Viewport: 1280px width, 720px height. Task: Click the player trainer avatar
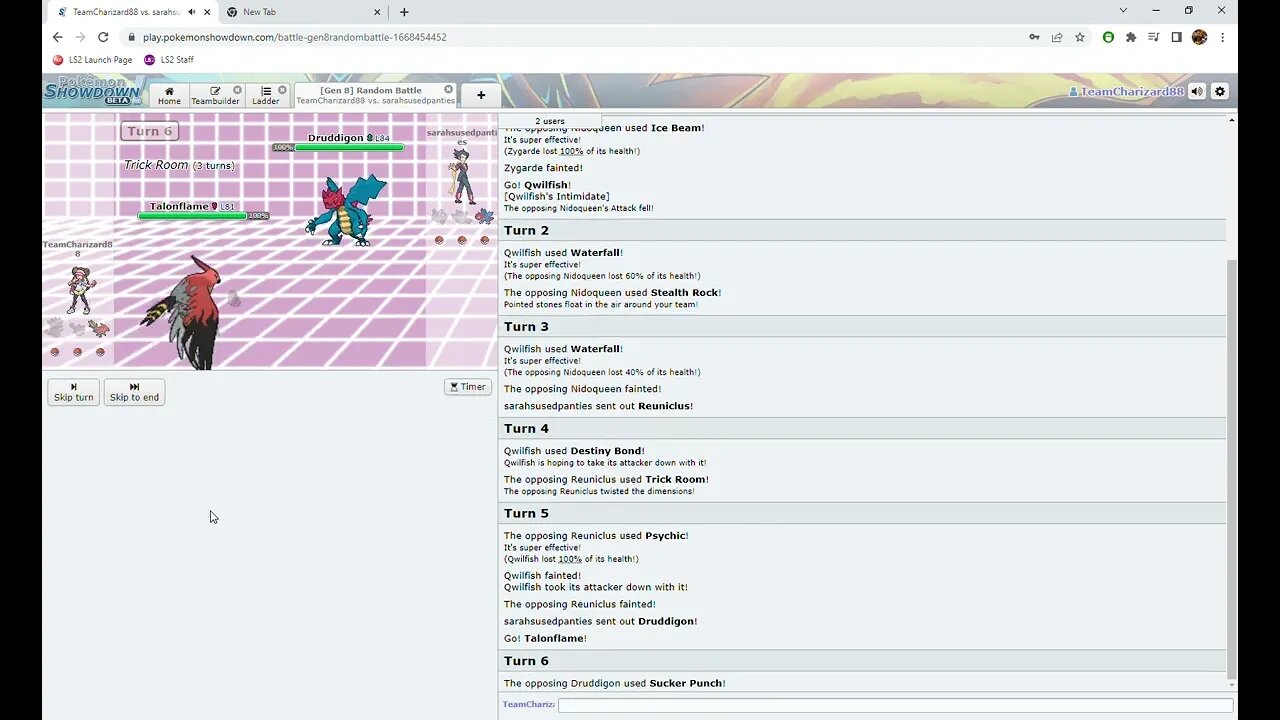pos(78,290)
